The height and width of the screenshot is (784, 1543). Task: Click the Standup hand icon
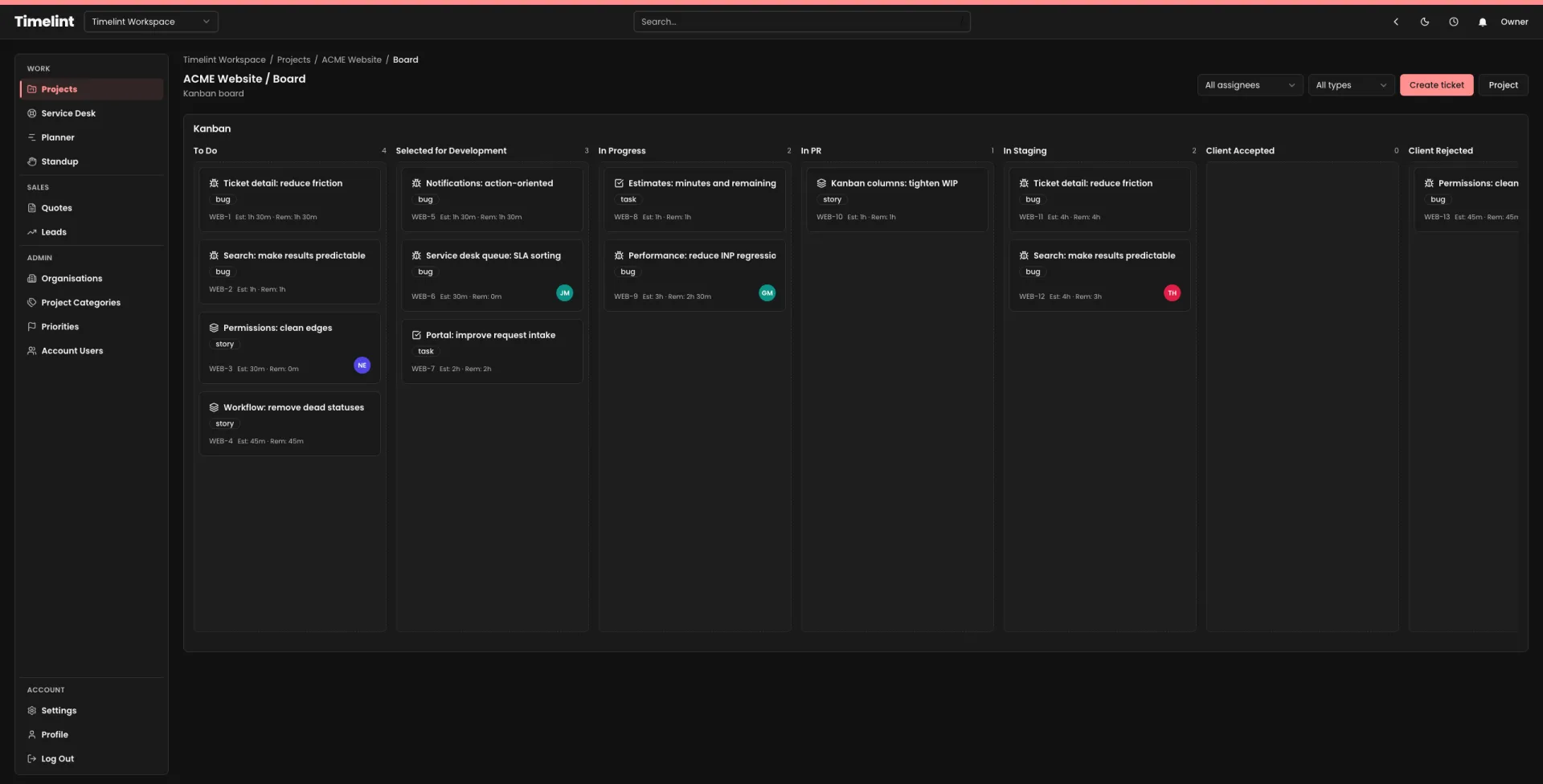[31, 161]
